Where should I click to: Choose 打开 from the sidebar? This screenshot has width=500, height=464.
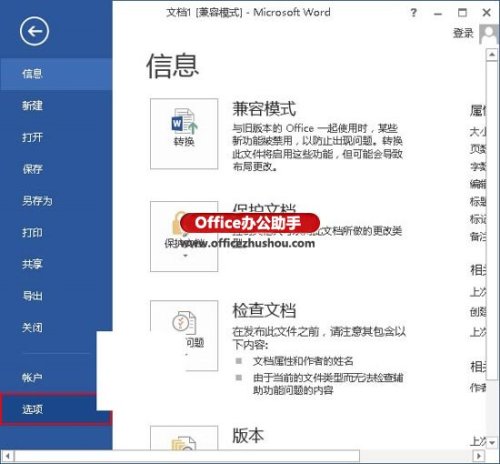pyautogui.click(x=56, y=137)
